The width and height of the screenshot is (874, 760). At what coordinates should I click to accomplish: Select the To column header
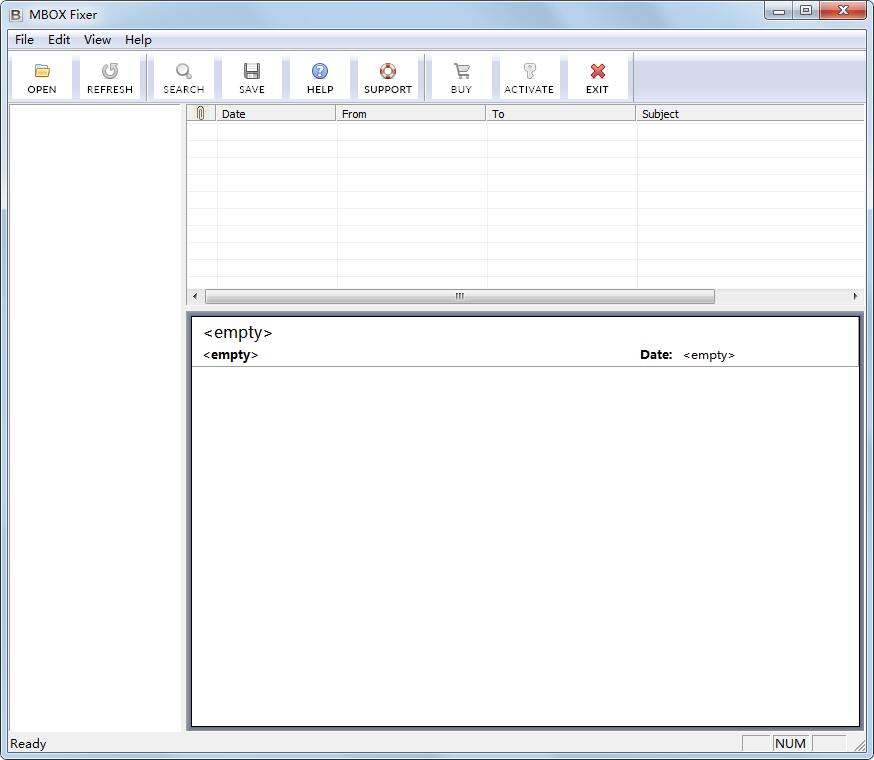pyautogui.click(x=550, y=113)
